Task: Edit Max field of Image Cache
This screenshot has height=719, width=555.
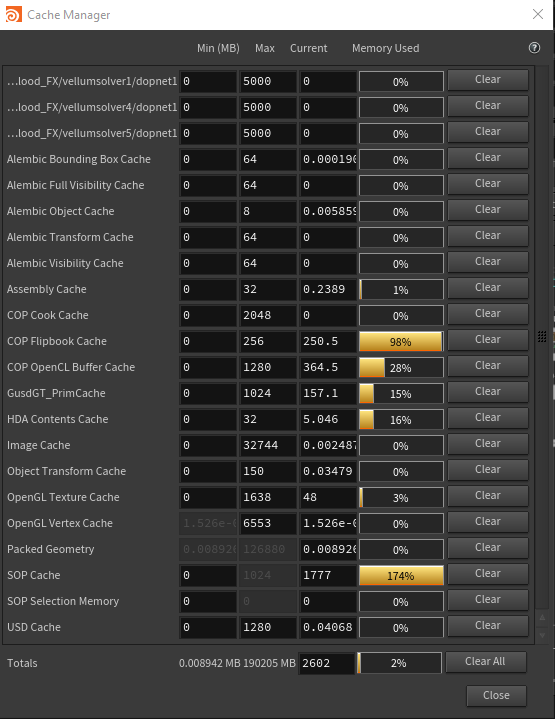Action: pyautogui.click(x=268, y=445)
